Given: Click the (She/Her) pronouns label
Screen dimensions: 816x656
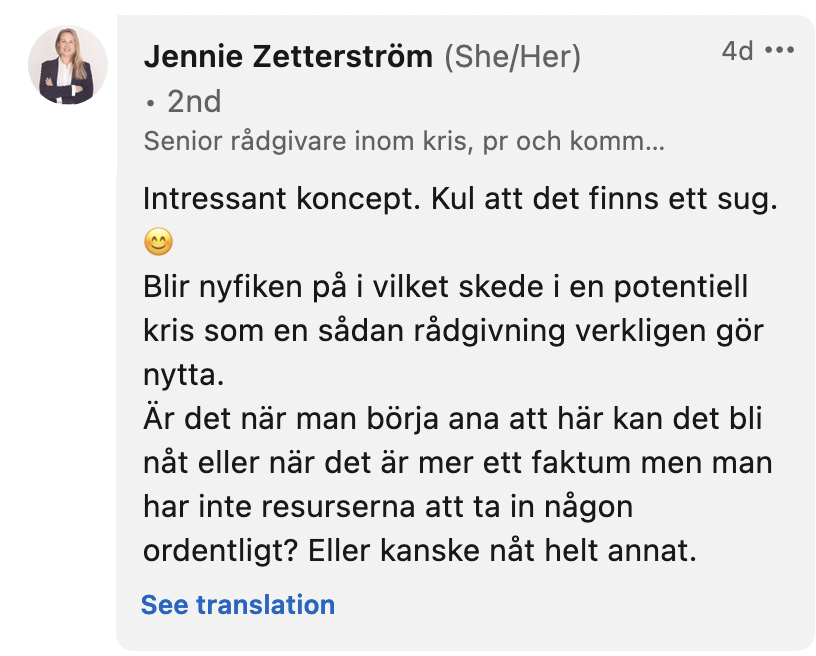Looking at the screenshot, I should 512,57.
